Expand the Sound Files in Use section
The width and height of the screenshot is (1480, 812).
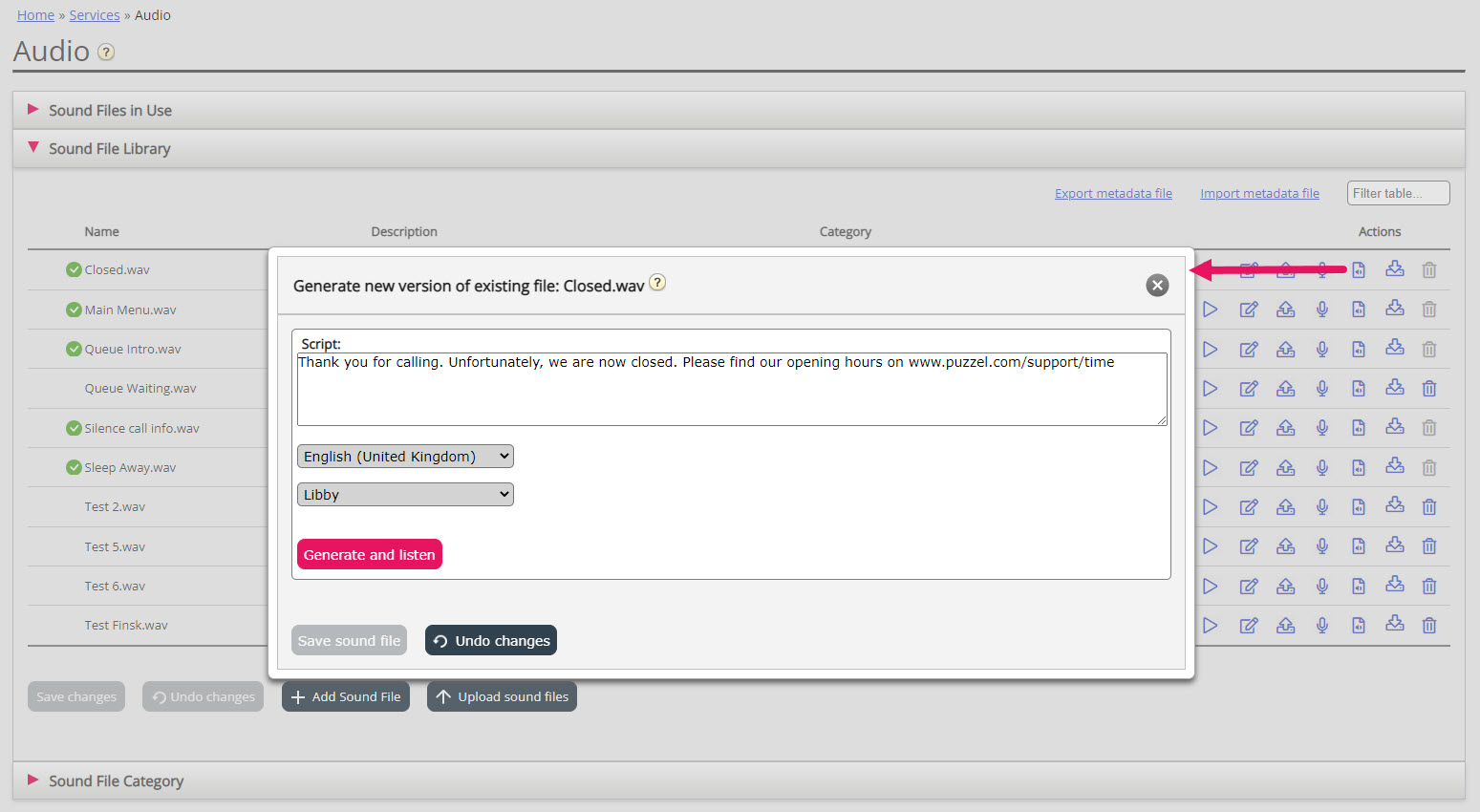[110, 111]
